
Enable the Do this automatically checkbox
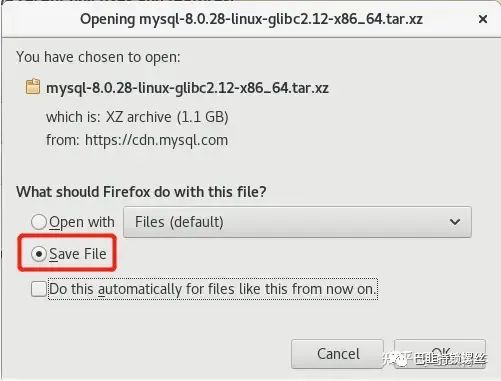(39, 289)
